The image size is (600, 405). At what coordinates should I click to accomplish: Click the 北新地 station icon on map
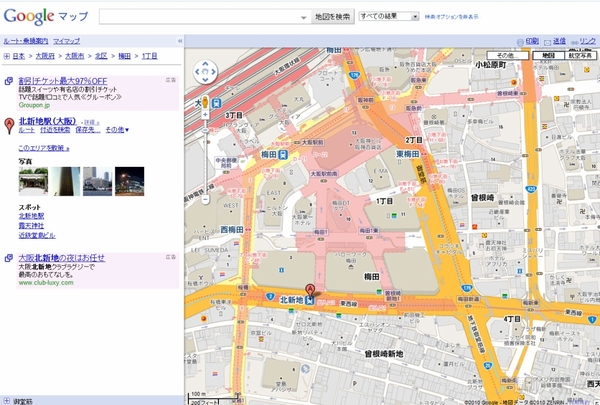click(310, 300)
